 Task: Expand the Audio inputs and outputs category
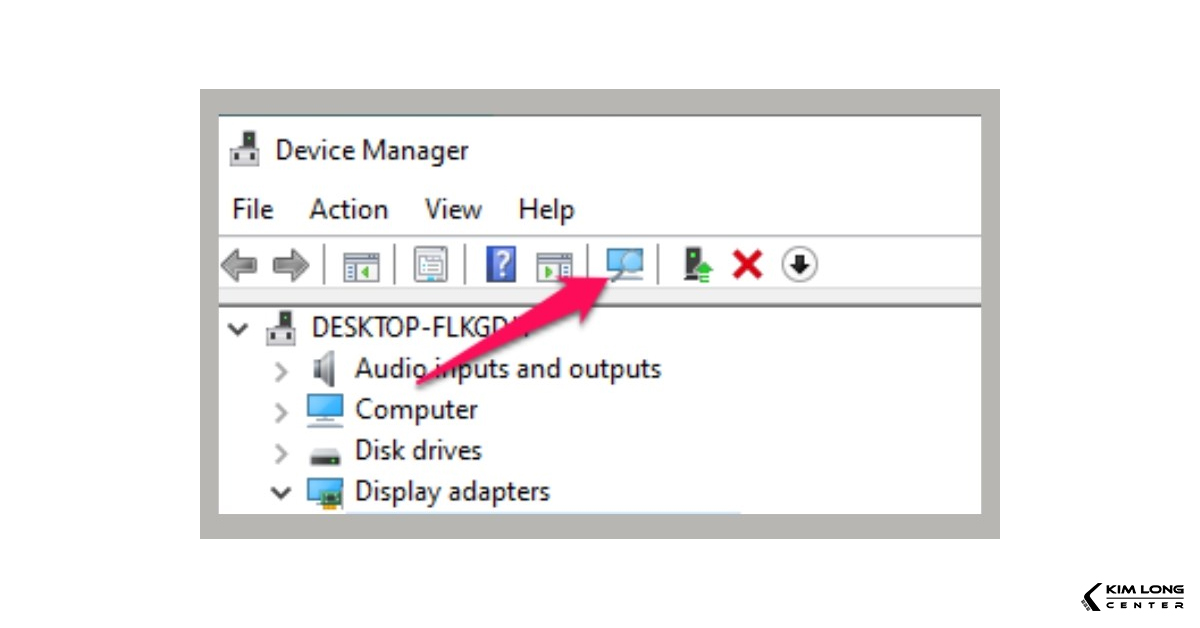coord(281,371)
